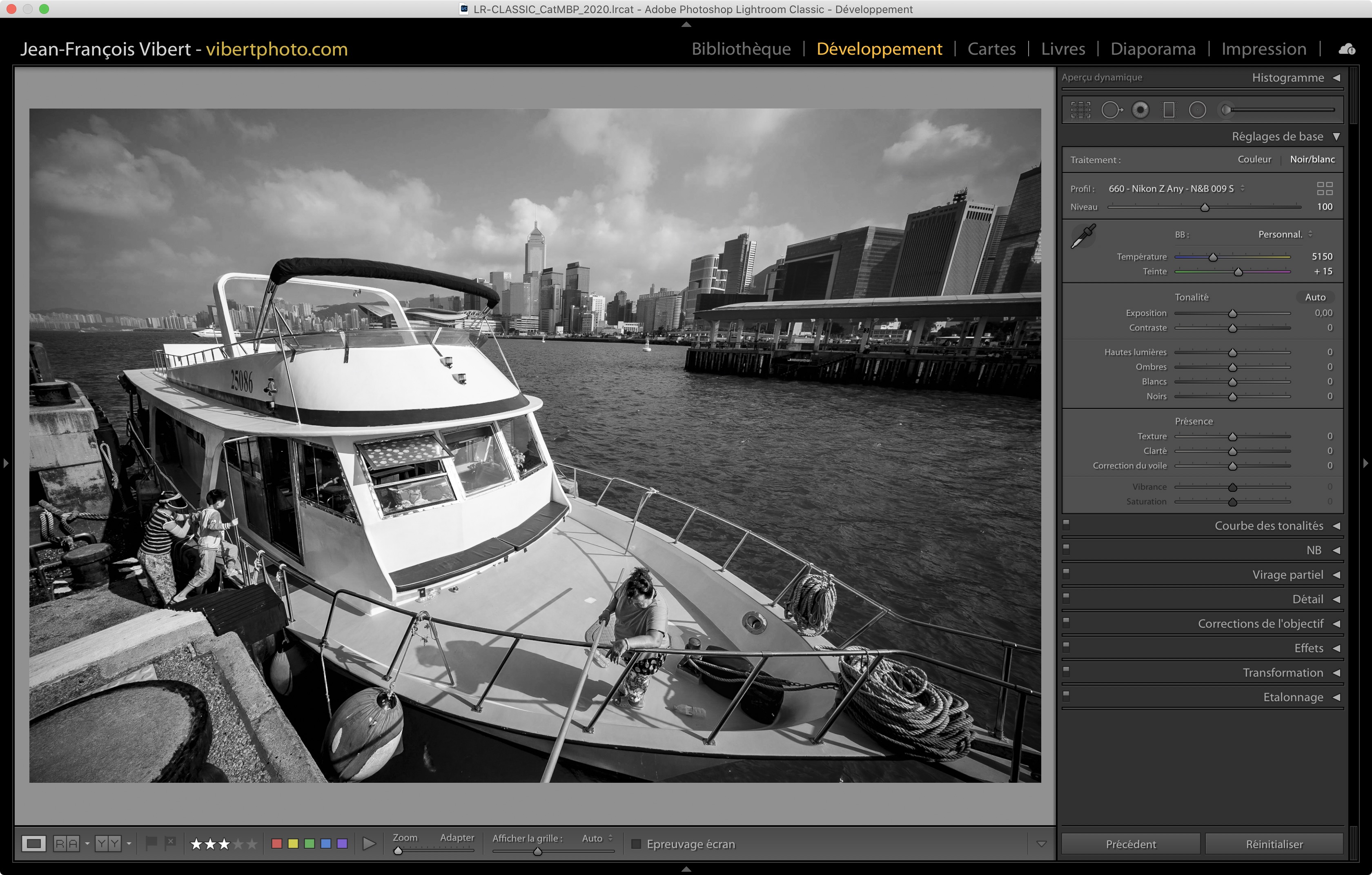Screen dimensions: 1372x875
Task: Switch to the Bibliothèque module
Action: 741,49
